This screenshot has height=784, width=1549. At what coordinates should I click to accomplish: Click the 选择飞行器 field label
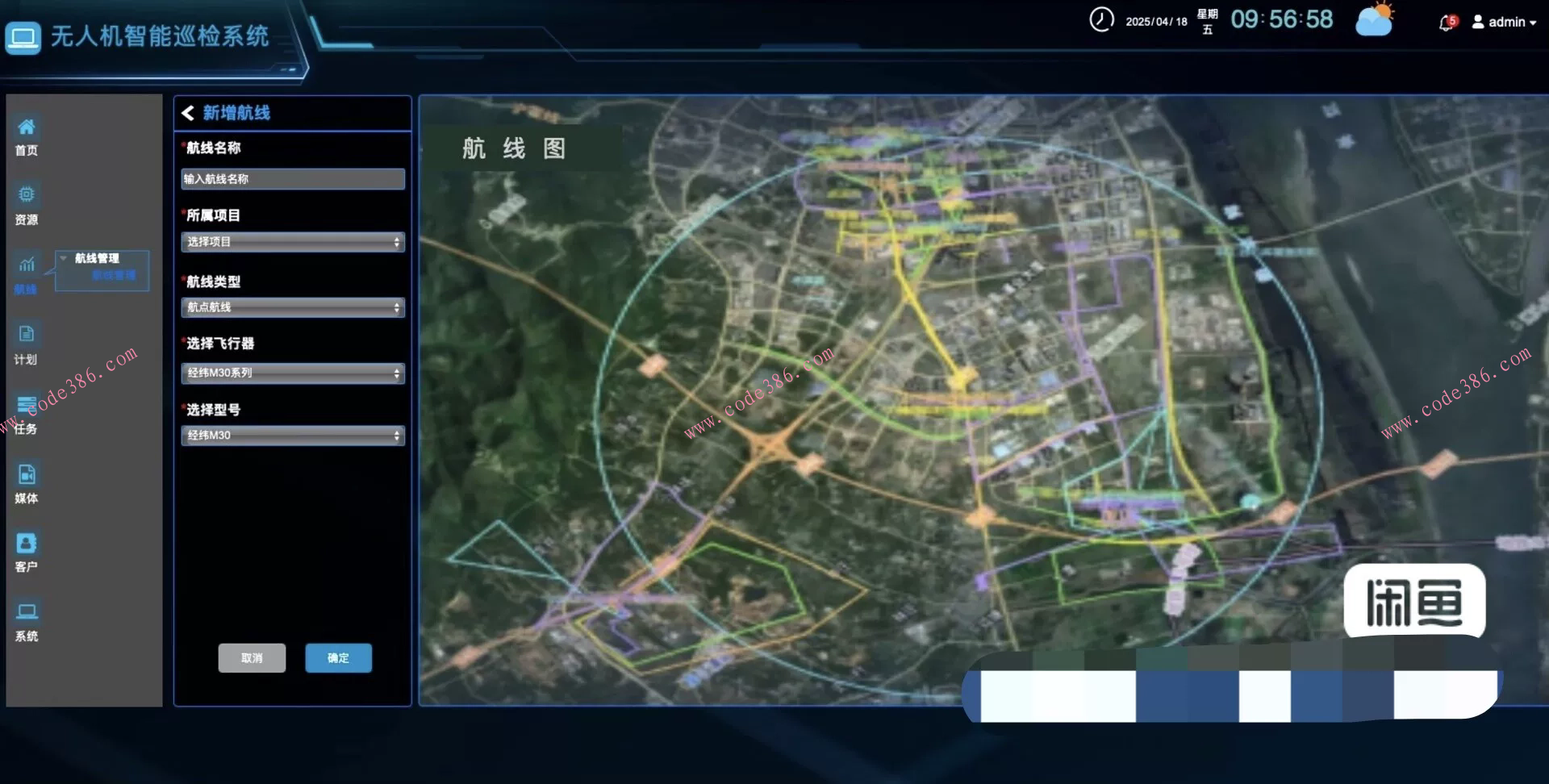click(x=220, y=344)
